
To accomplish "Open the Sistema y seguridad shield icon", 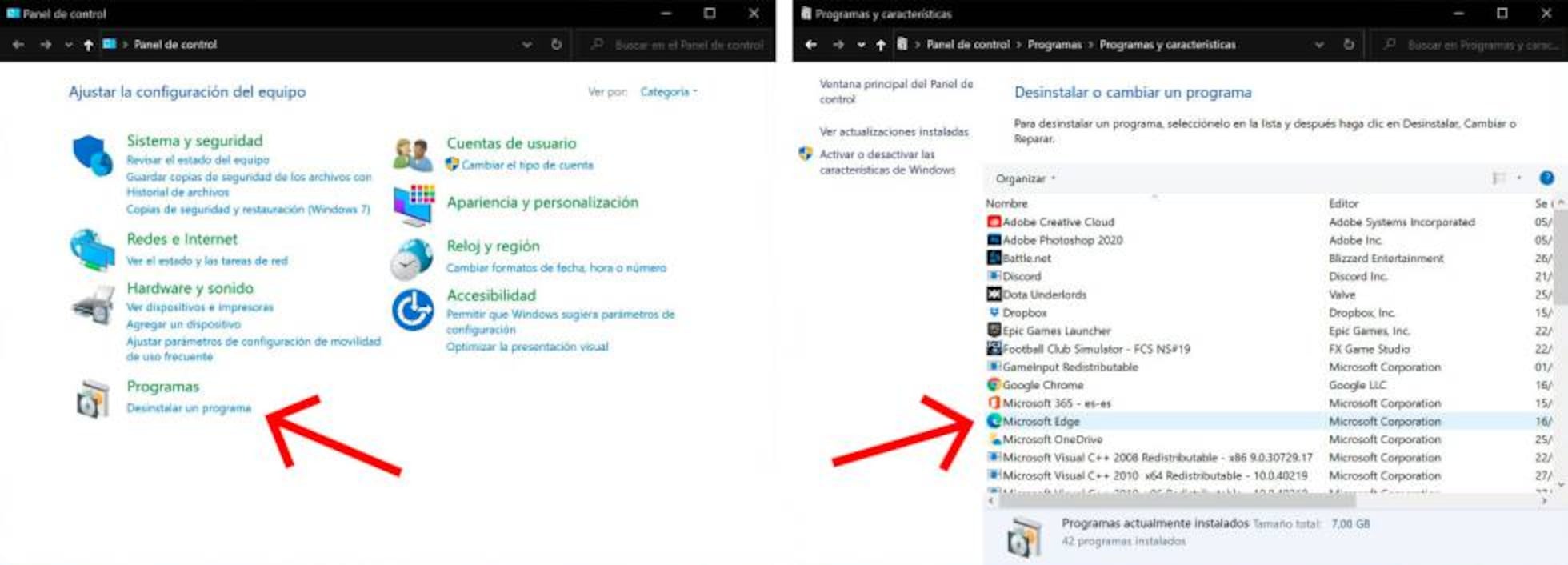I will [92, 154].
